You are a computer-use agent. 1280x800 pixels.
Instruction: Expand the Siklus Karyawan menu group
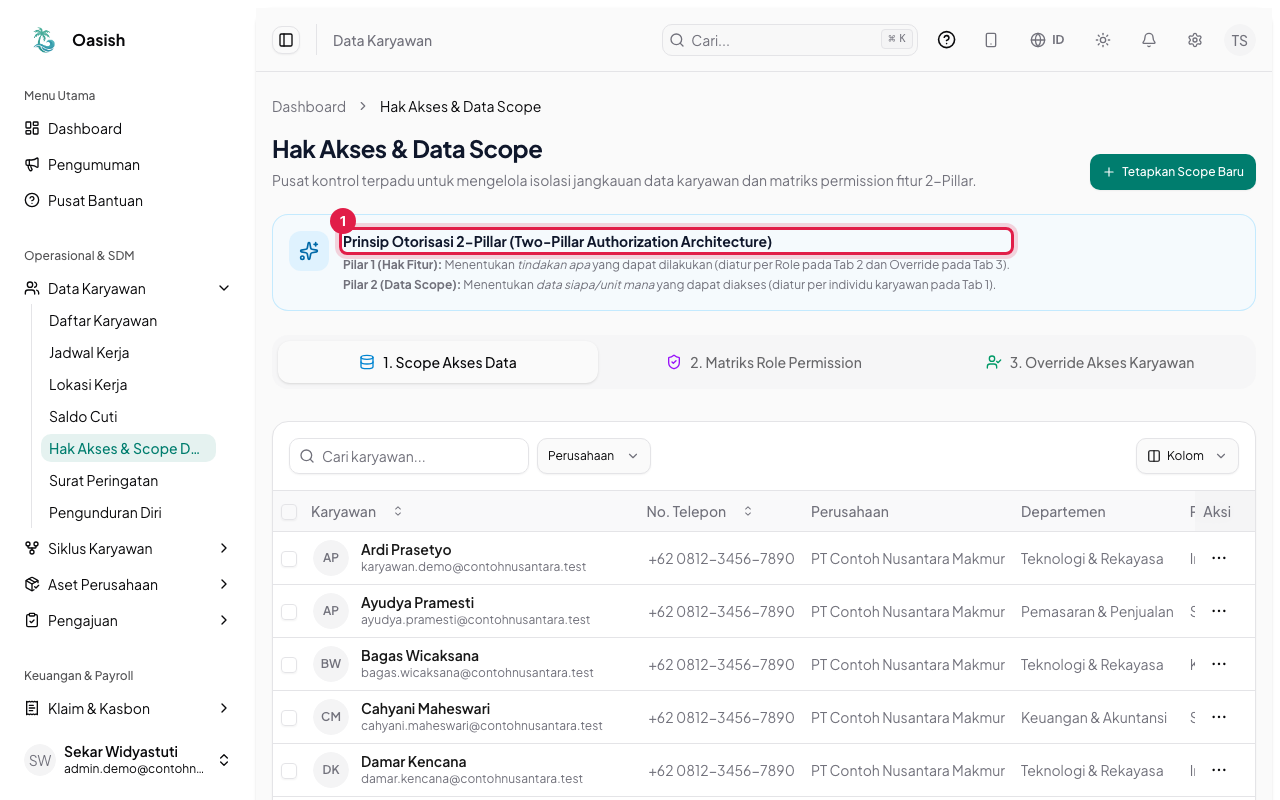128,549
